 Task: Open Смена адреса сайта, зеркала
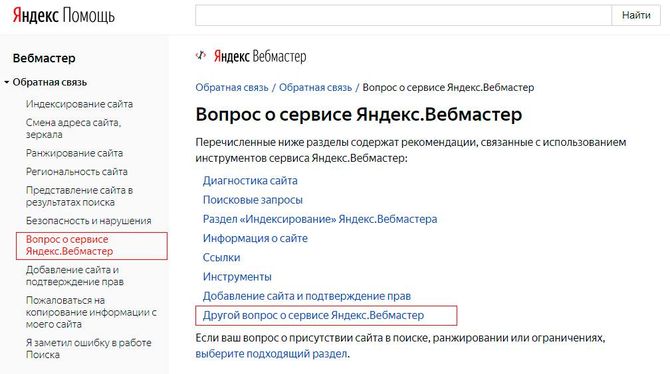coord(73,128)
